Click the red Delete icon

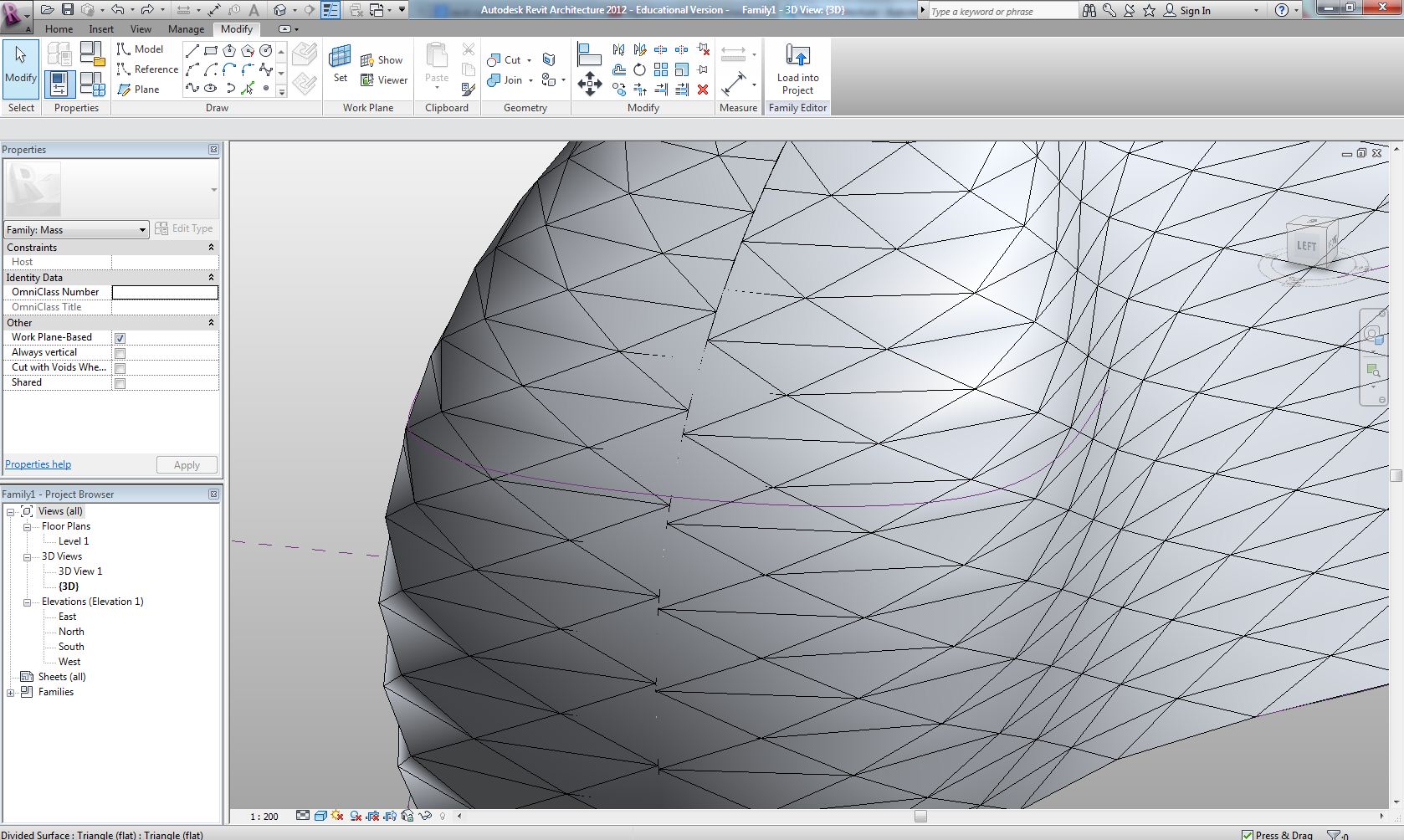coord(703,90)
